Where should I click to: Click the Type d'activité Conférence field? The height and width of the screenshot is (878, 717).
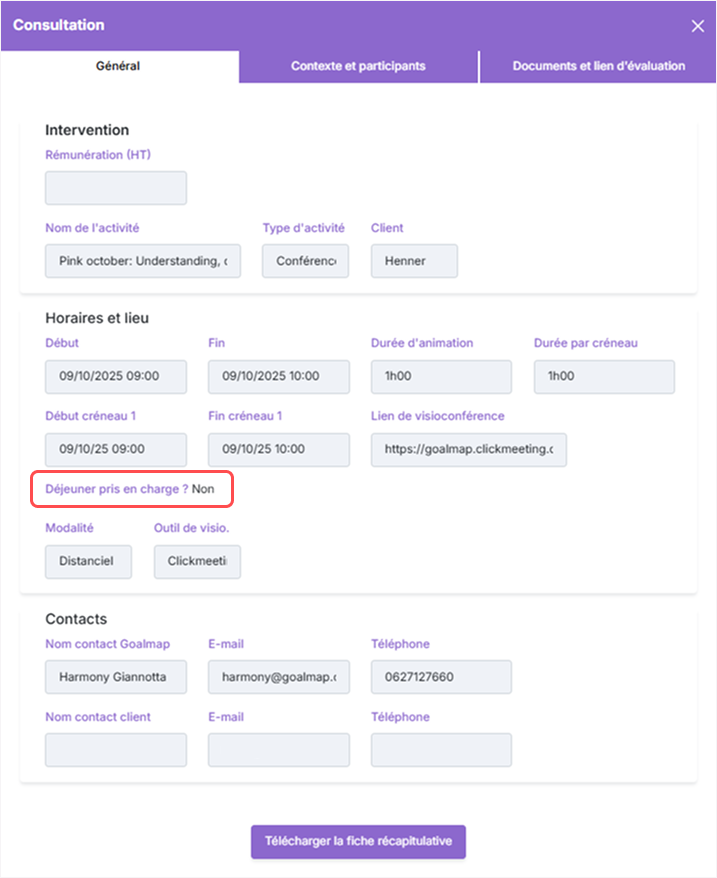[305, 261]
